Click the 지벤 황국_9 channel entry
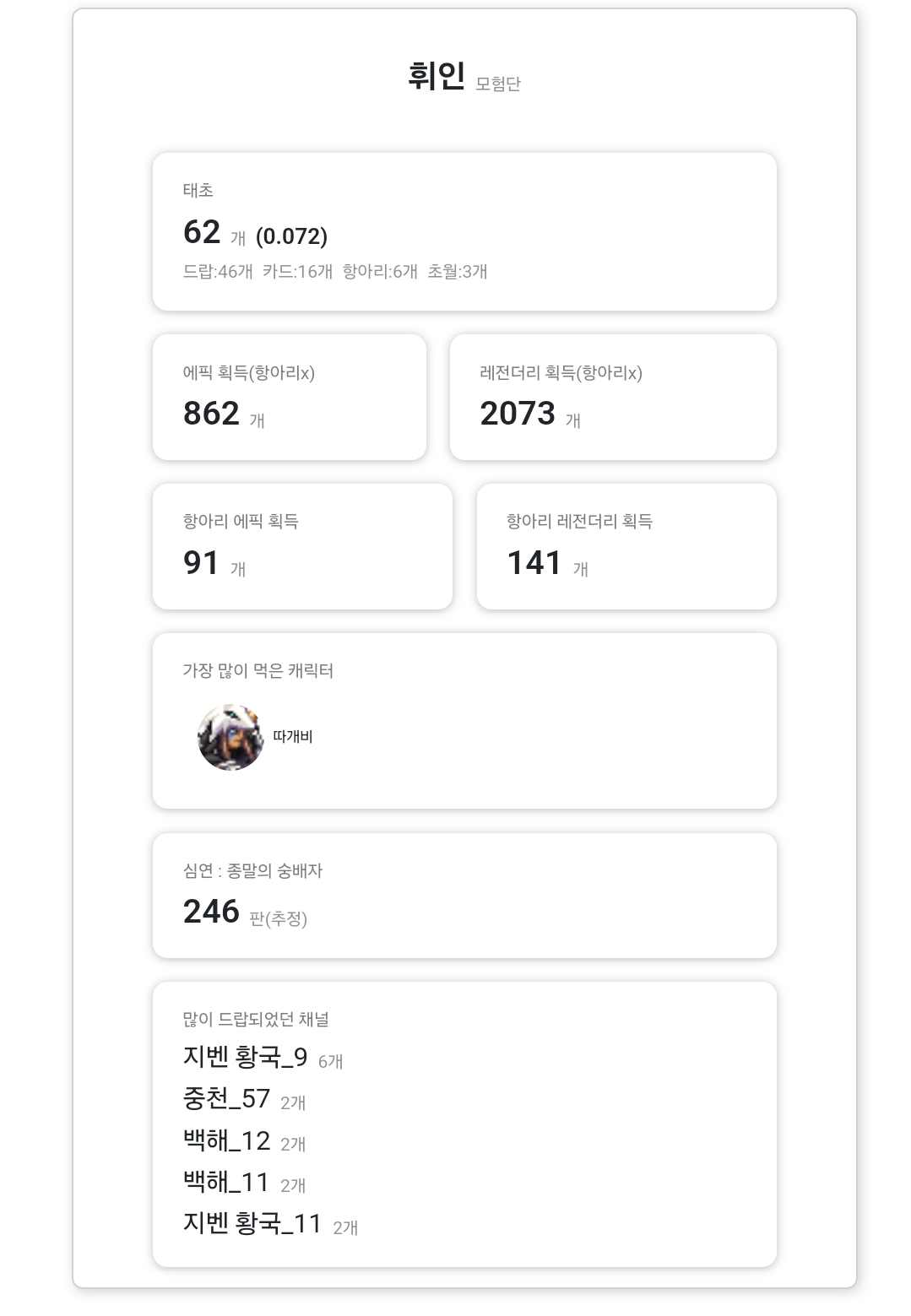The image size is (911, 1316). [x=246, y=1058]
